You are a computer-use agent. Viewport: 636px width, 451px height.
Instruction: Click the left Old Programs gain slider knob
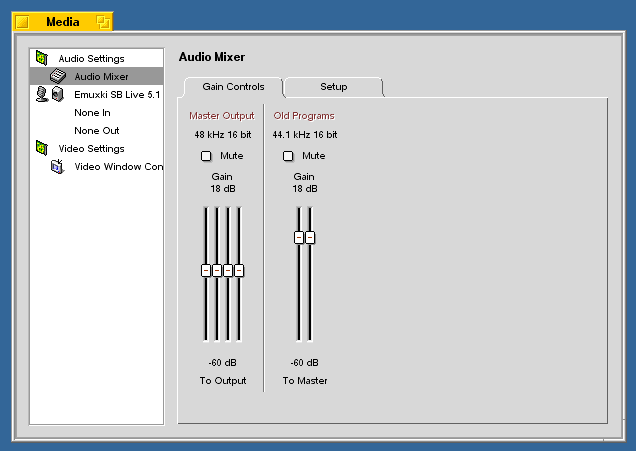click(298, 237)
